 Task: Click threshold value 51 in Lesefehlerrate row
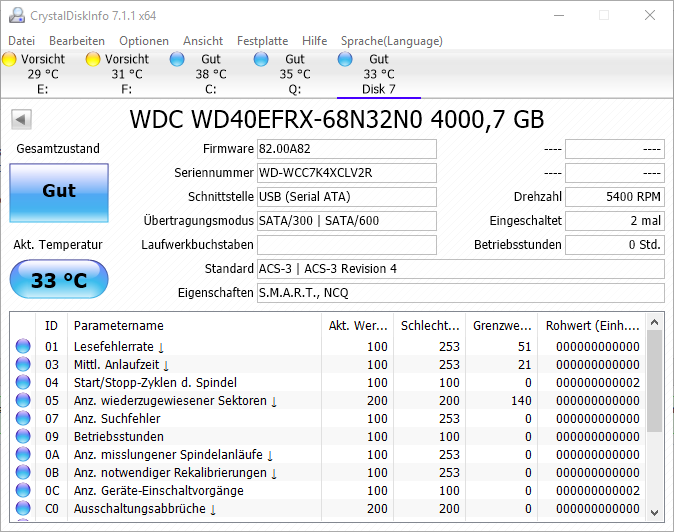point(524,346)
